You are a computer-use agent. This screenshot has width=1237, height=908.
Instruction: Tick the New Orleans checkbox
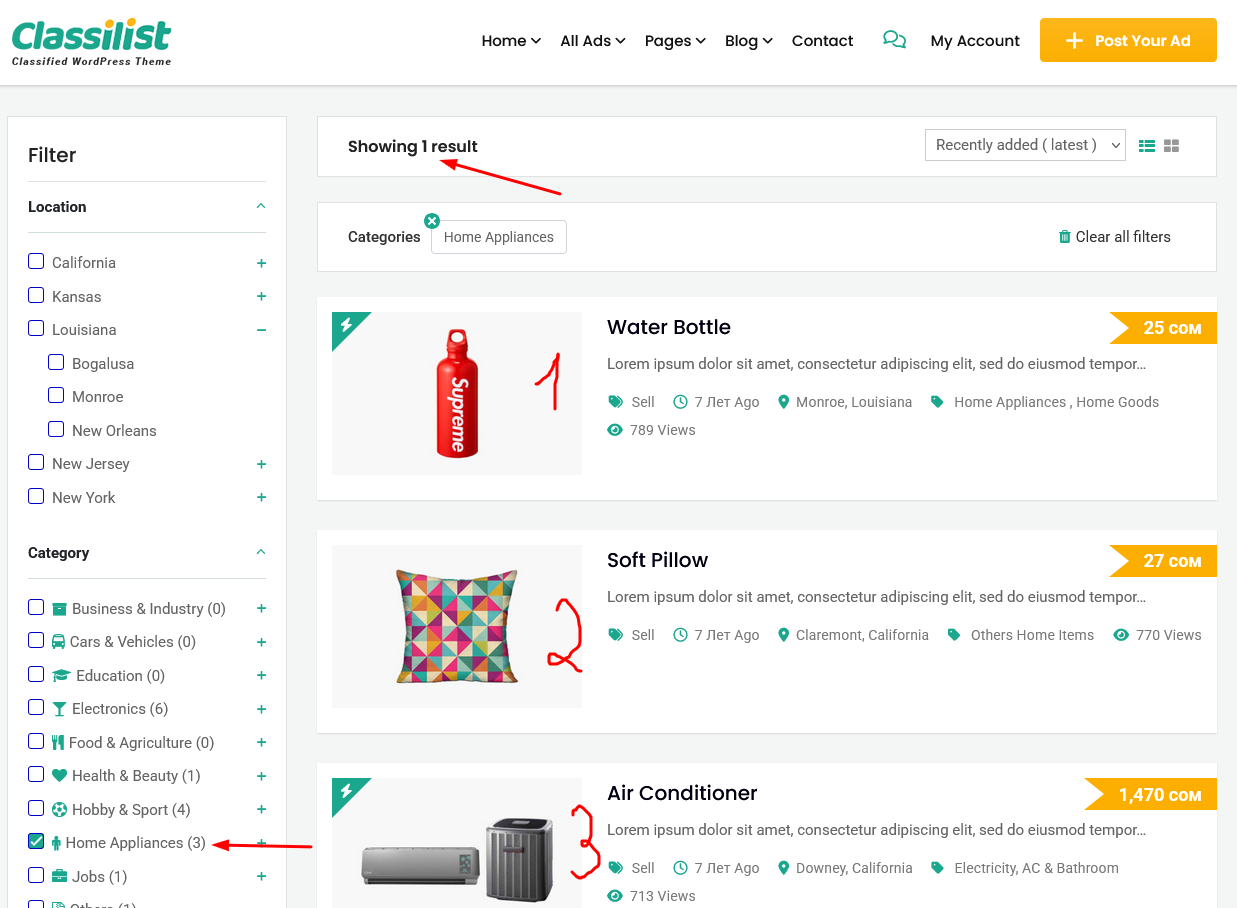[x=56, y=429]
